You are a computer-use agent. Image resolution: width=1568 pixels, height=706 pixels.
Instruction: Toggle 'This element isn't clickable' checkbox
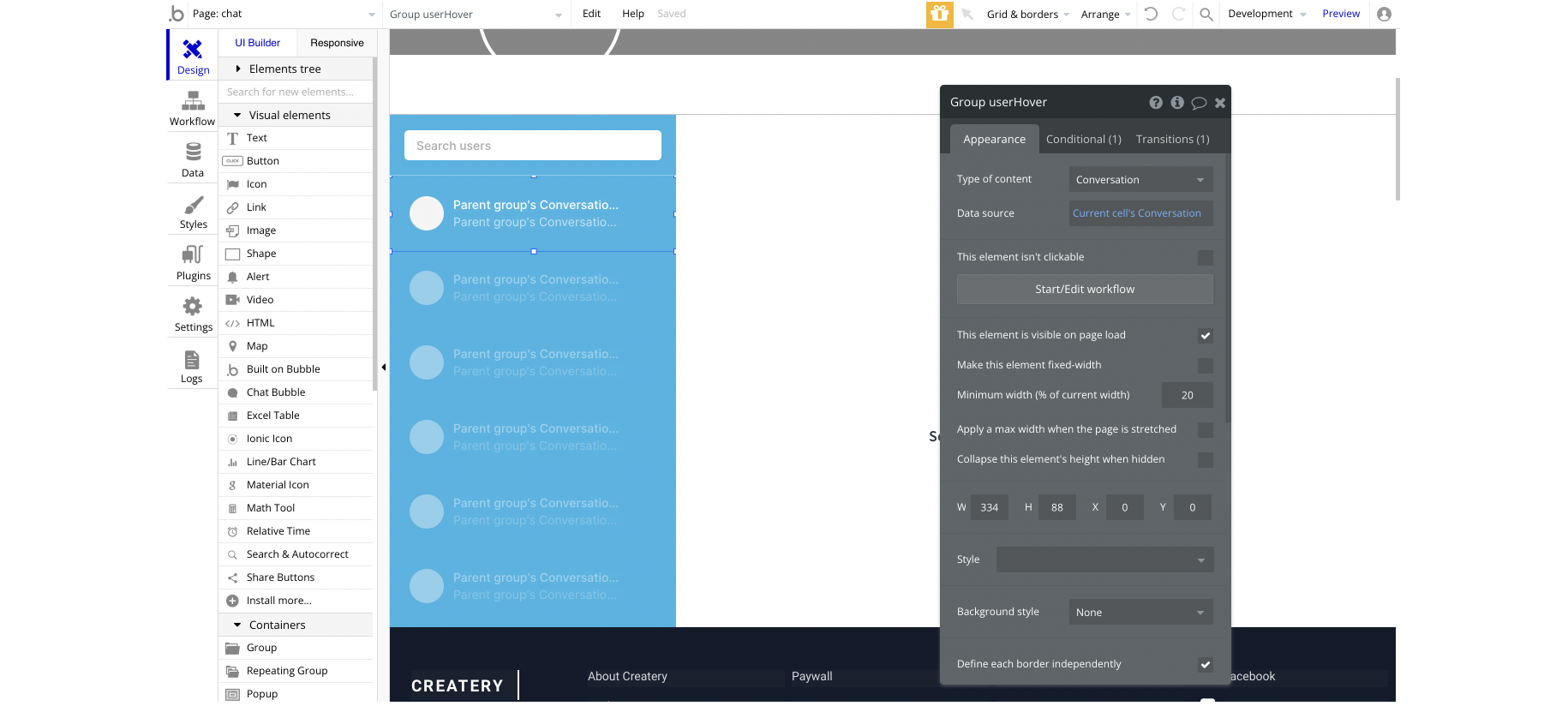1206,258
